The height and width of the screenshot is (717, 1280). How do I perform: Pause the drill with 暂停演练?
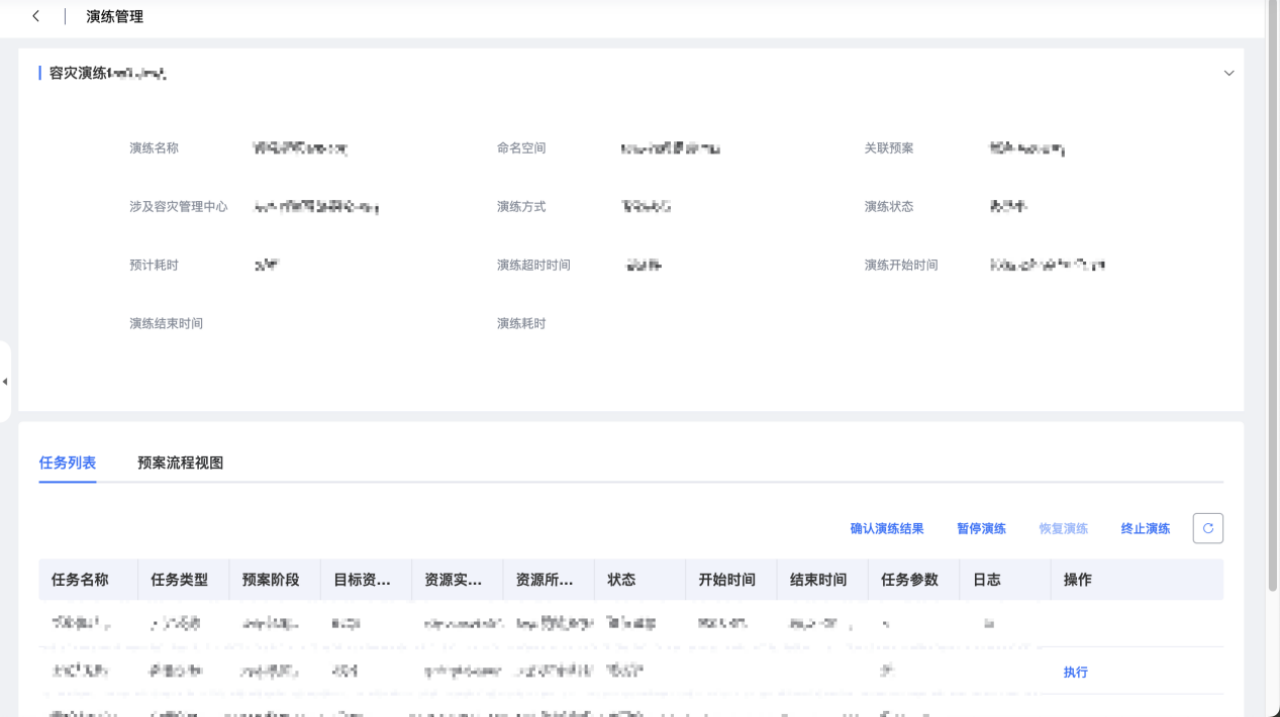[981, 529]
